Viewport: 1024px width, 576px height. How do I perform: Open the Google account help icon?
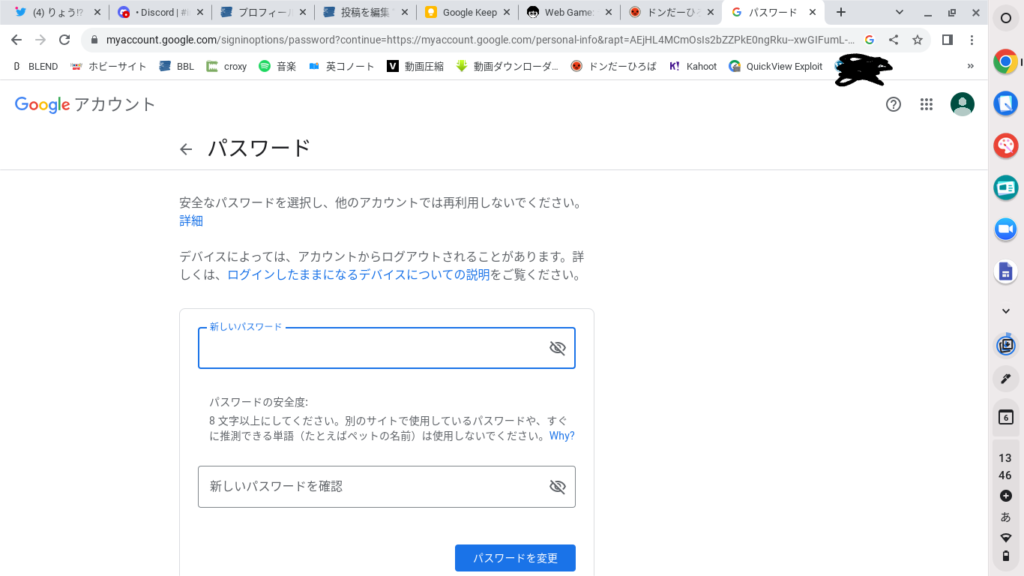click(894, 105)
